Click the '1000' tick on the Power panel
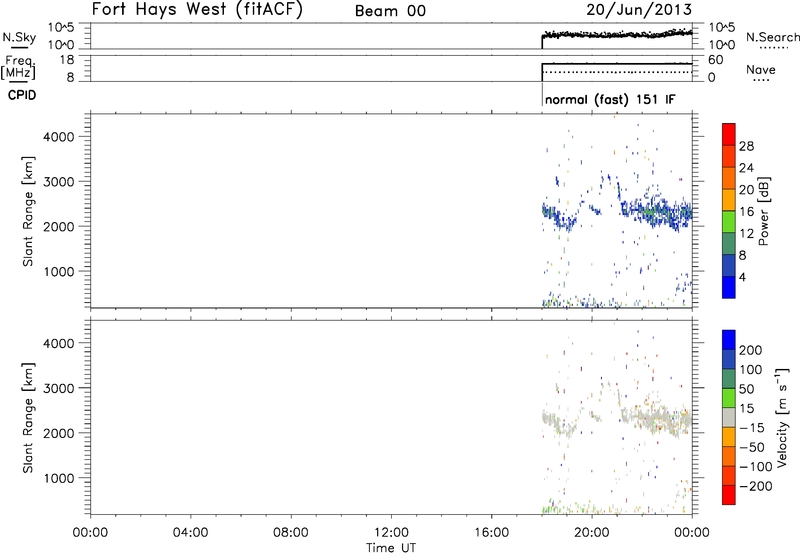 point(59,271)
